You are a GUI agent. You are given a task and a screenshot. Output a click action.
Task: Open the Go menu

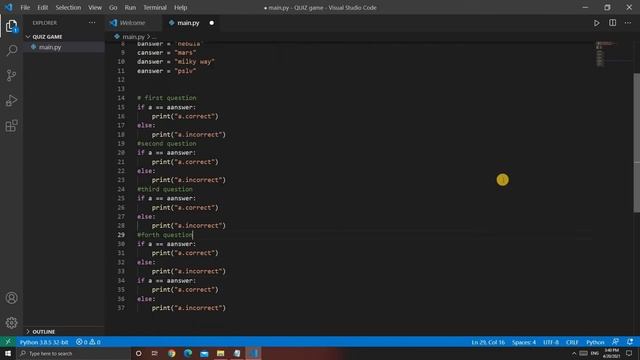pyautogui.click(x=113, y=7)
